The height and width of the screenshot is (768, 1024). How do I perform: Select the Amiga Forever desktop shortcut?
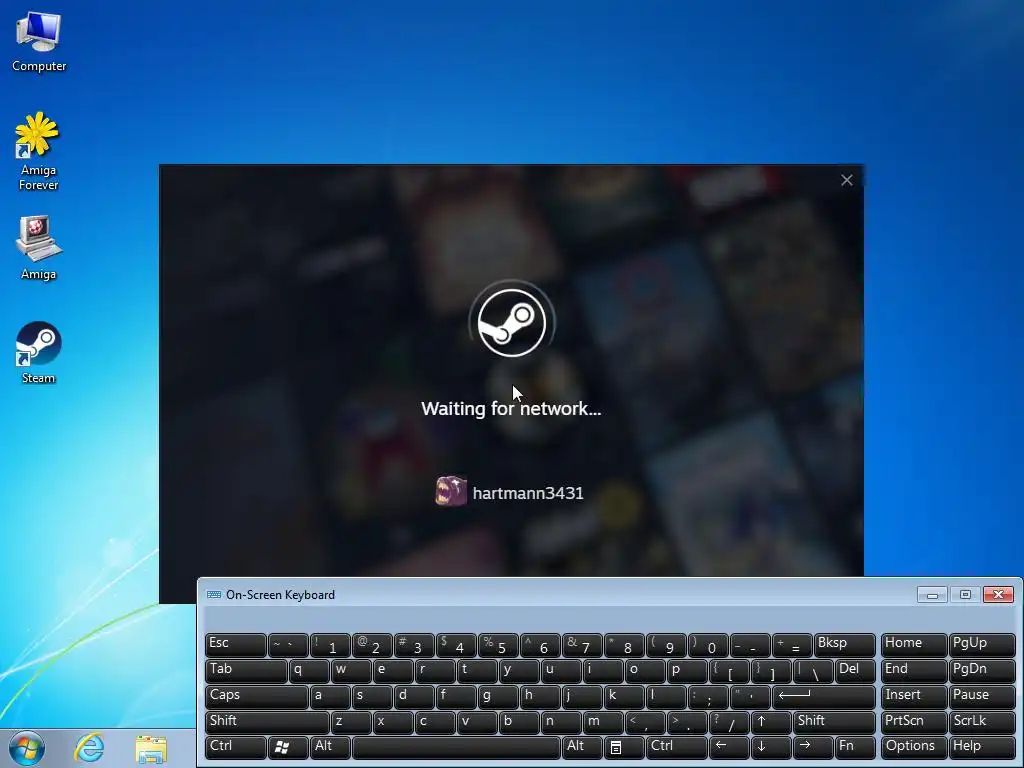tap(38, 152)
